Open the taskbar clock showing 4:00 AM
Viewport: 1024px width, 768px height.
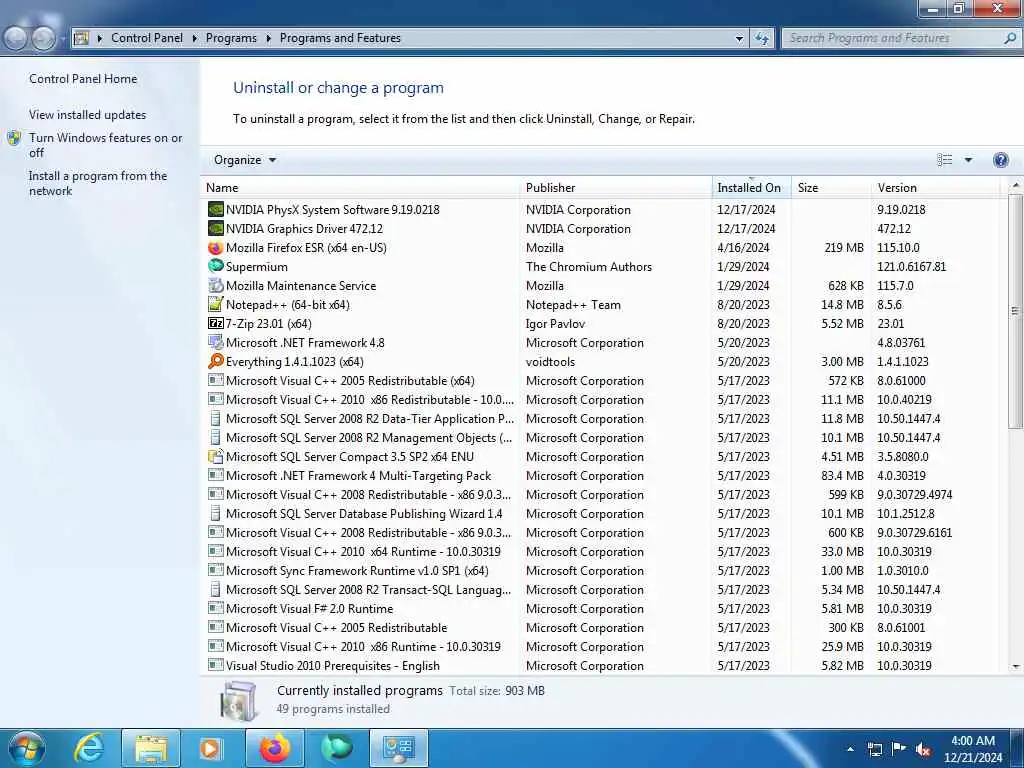pyautogui.click(x=972, y=749)
